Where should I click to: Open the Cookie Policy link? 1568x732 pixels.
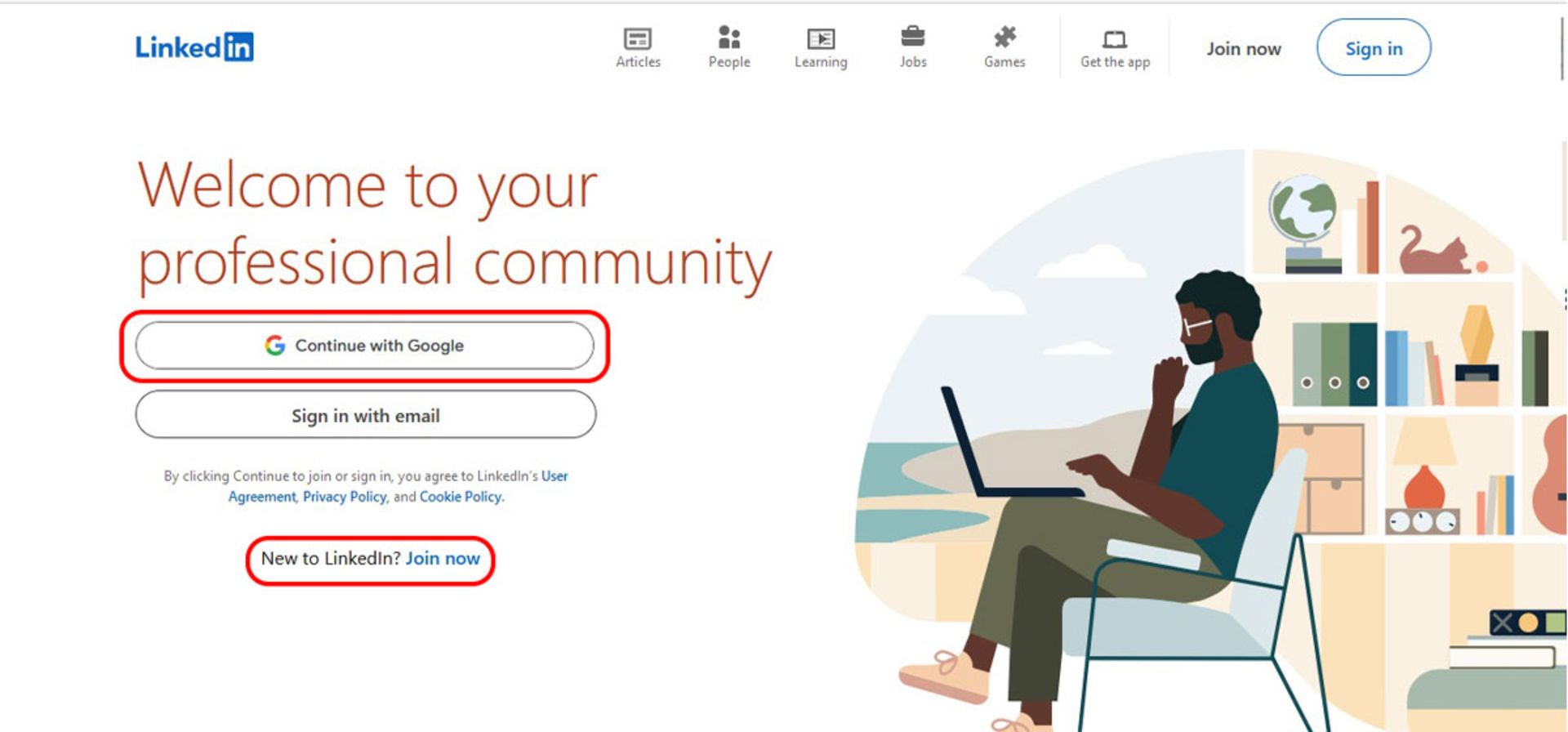pos(461,497)
